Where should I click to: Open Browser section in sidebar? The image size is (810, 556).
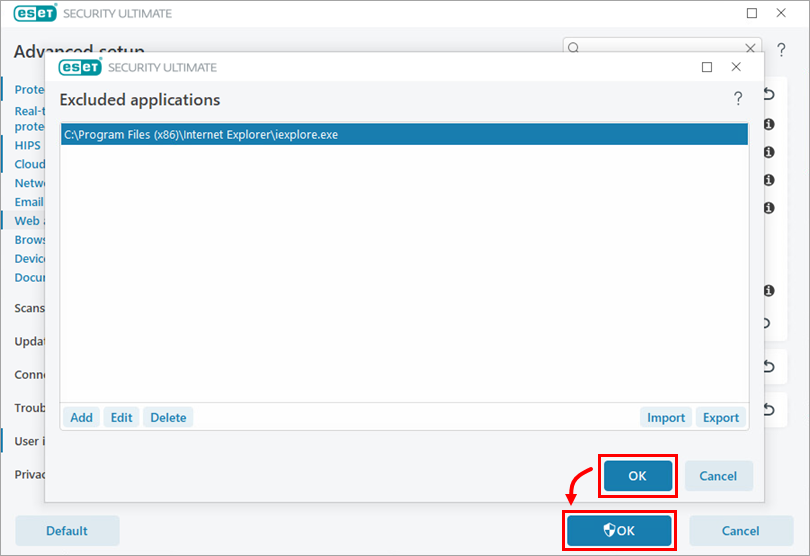click(29, 240)
